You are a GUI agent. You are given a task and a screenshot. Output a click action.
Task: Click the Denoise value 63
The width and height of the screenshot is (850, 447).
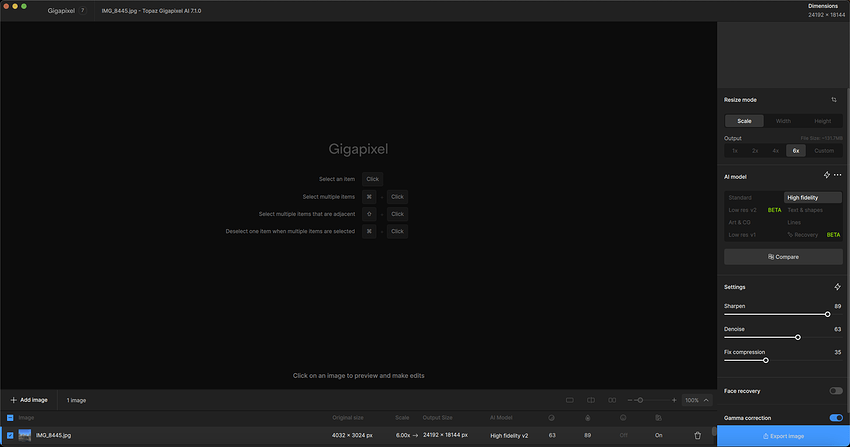(838, 329)
